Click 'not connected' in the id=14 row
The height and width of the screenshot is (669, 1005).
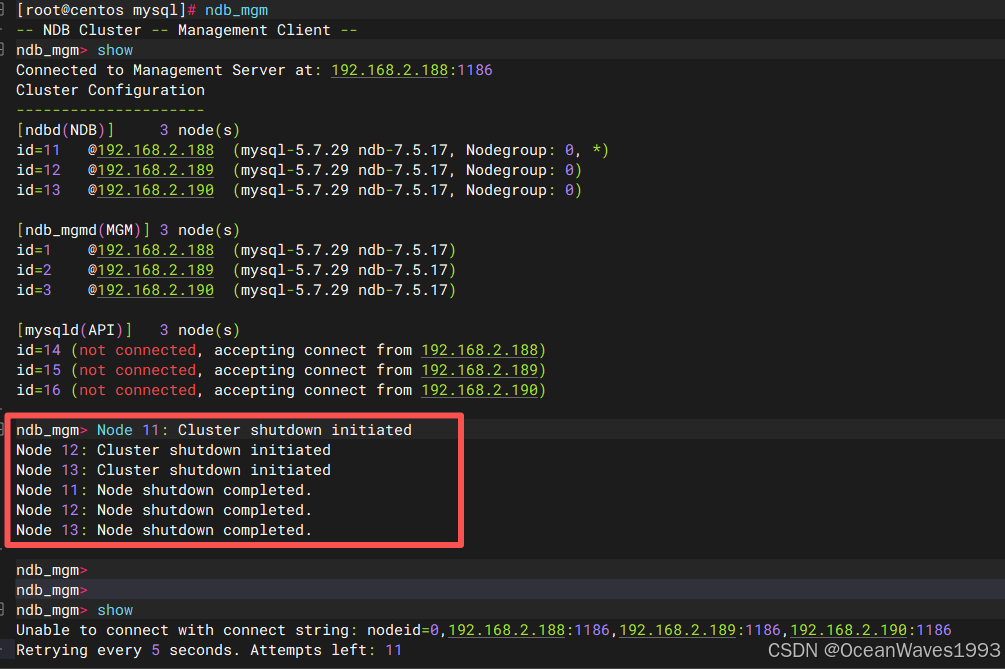point(137,350)
